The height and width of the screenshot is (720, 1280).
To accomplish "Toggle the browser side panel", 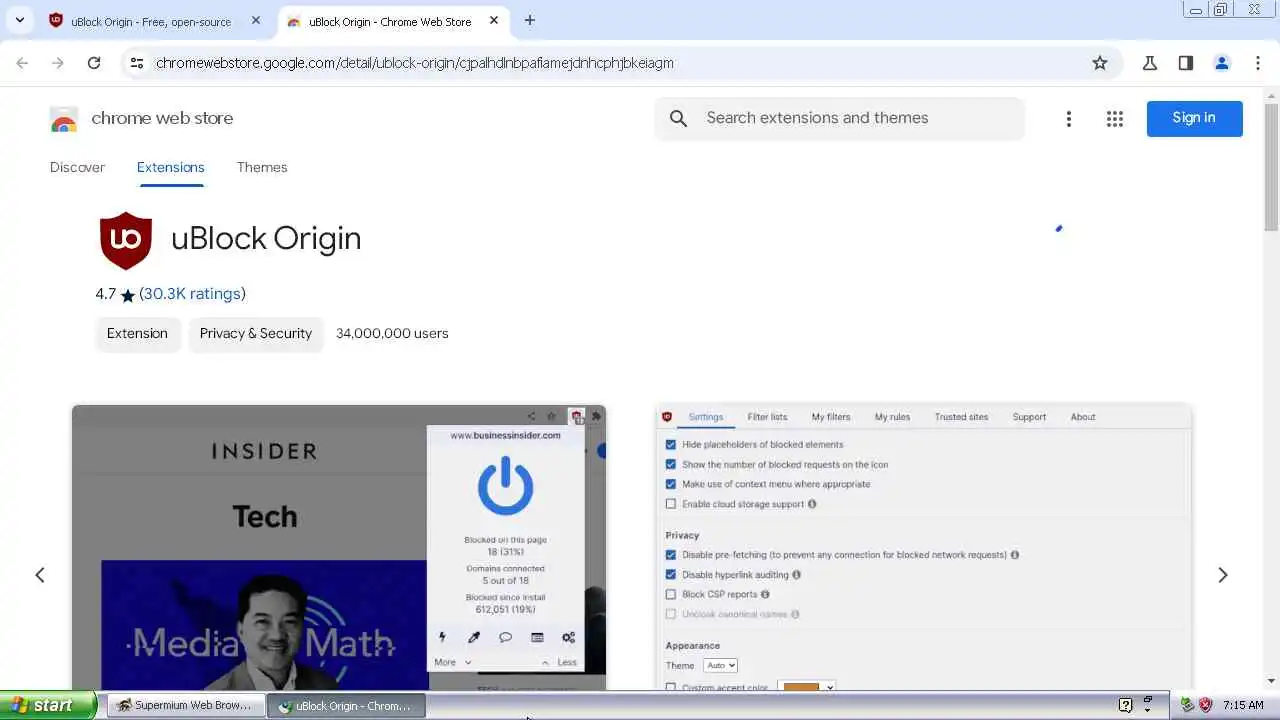I will [1186, 62].
